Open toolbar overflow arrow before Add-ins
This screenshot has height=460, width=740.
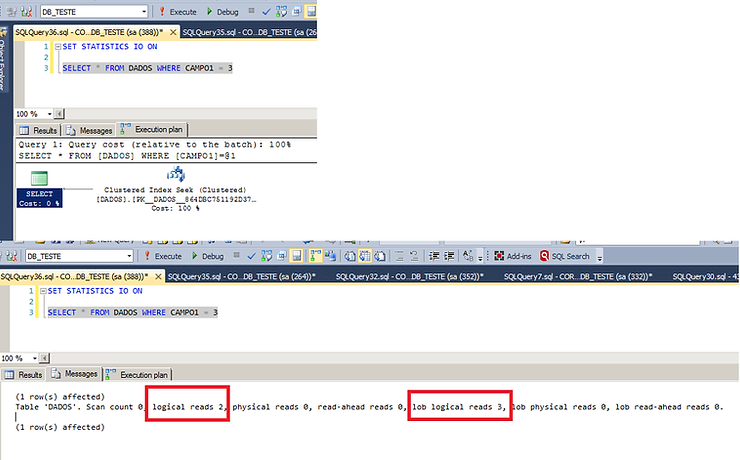point(480,257)
